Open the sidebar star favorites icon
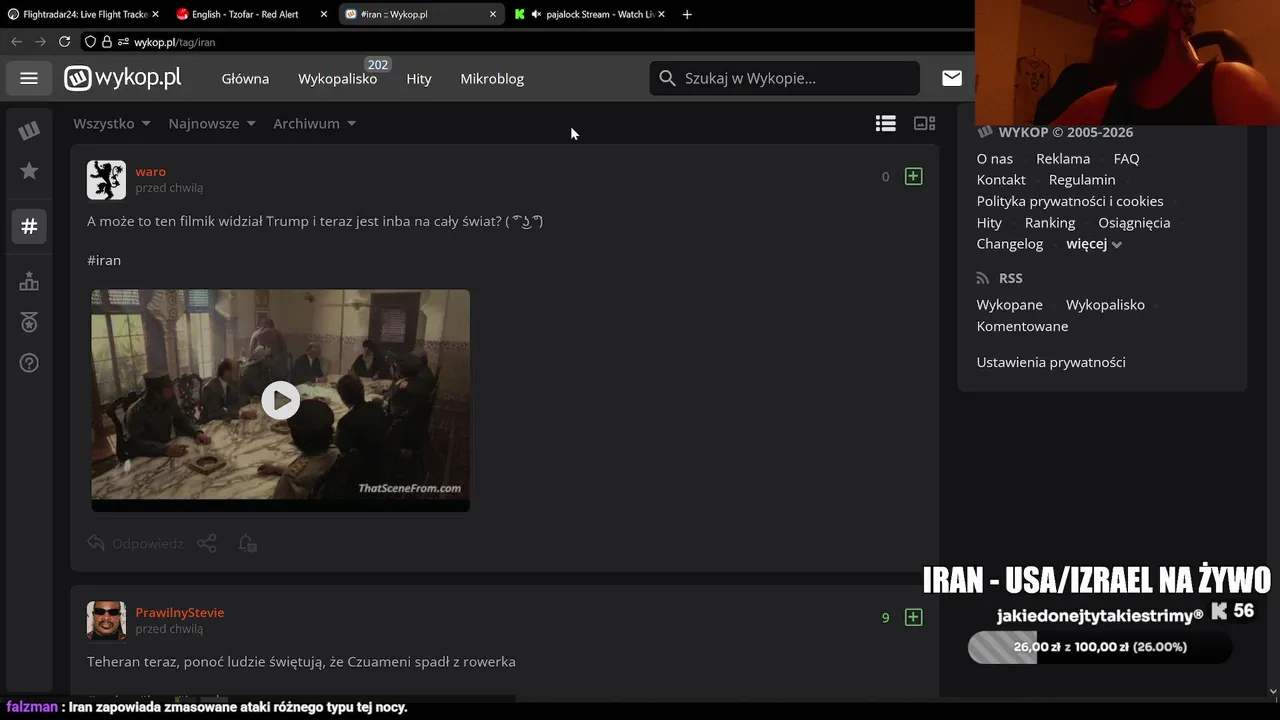The image size is (1280, 720). (x=29, y=171)
